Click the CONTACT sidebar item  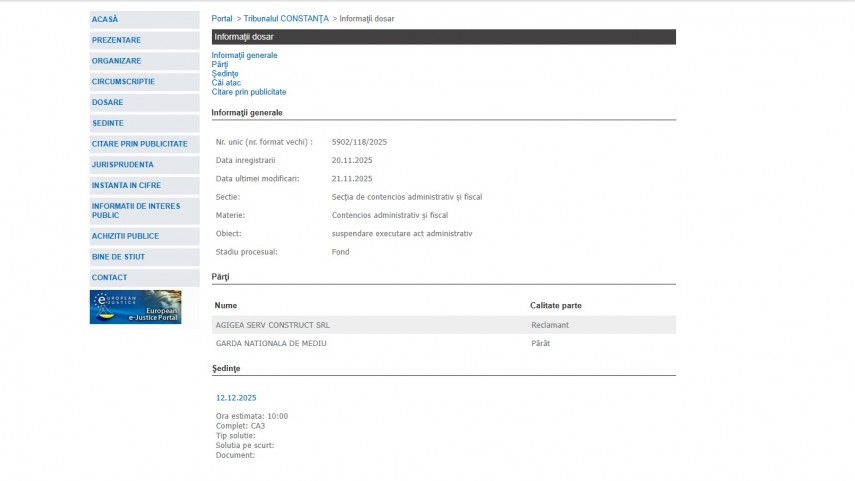coord(109,277)
